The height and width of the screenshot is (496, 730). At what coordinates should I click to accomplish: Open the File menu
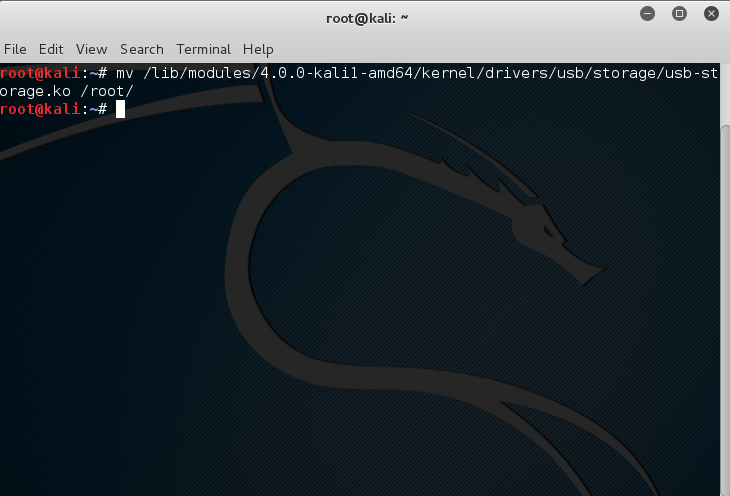click(15, 49)
